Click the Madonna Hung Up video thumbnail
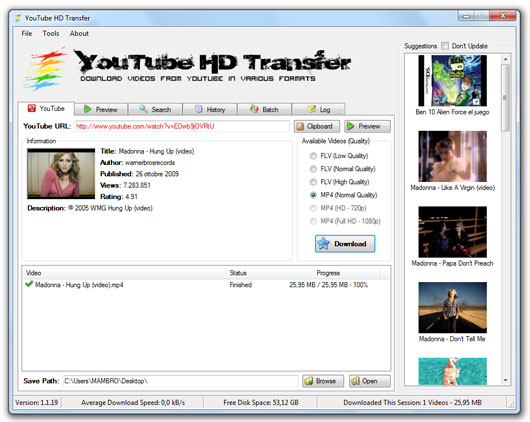Screen dimensions: 530x422 point(61,173)
